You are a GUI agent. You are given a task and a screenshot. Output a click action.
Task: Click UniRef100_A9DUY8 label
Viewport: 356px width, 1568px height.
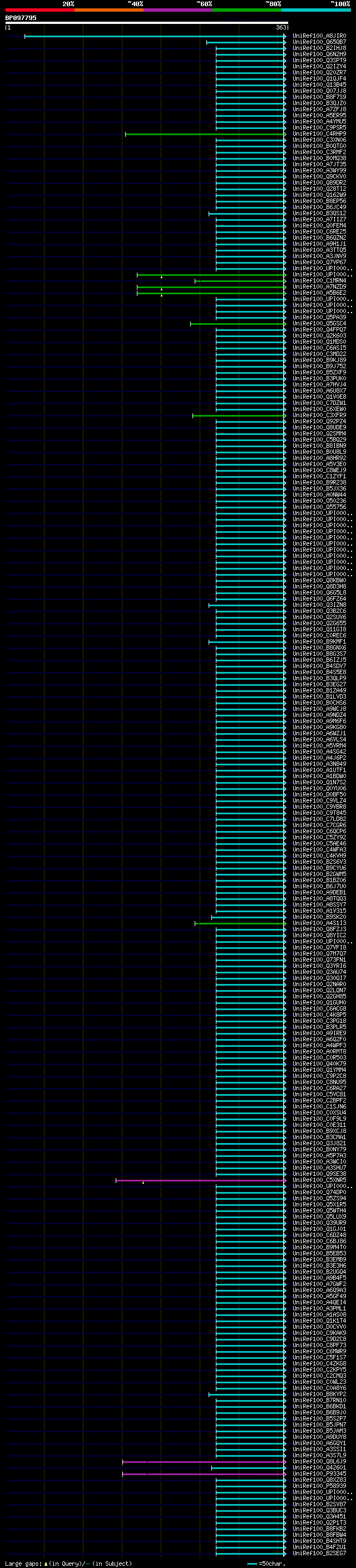click(x=319, y=1437)
